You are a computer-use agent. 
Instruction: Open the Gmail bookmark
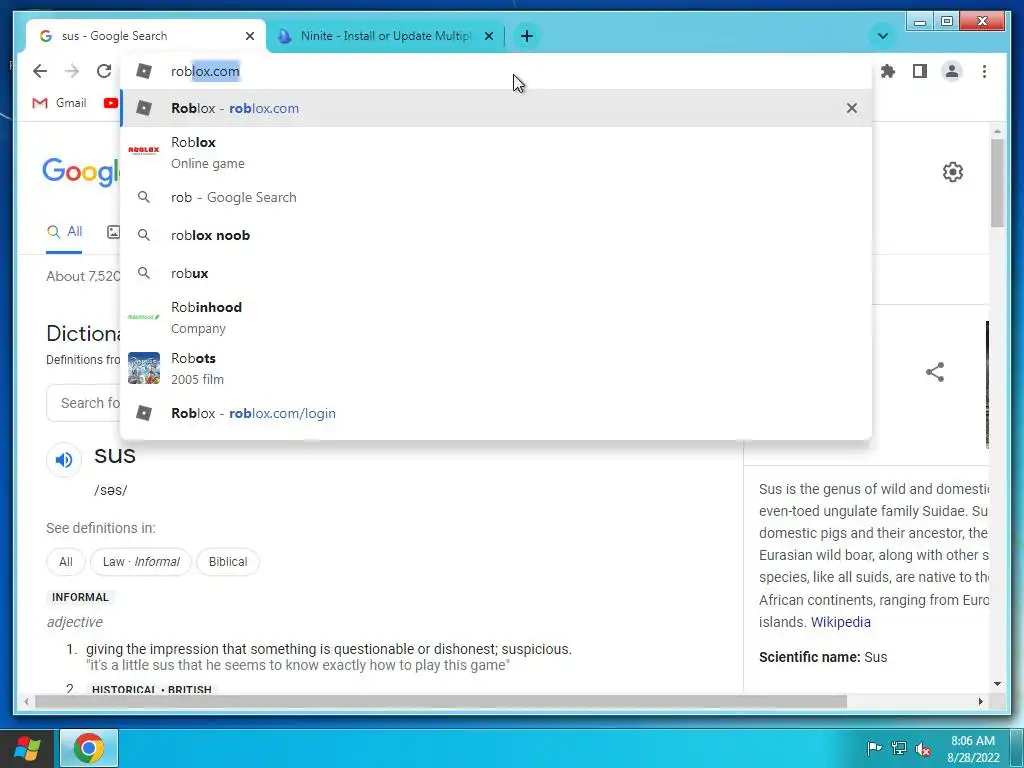click(59, 103)
